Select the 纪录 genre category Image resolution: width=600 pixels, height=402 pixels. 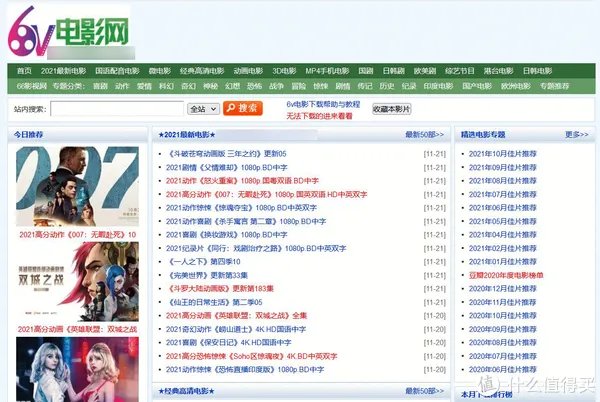pyautogui.click(x=409, y=86)
